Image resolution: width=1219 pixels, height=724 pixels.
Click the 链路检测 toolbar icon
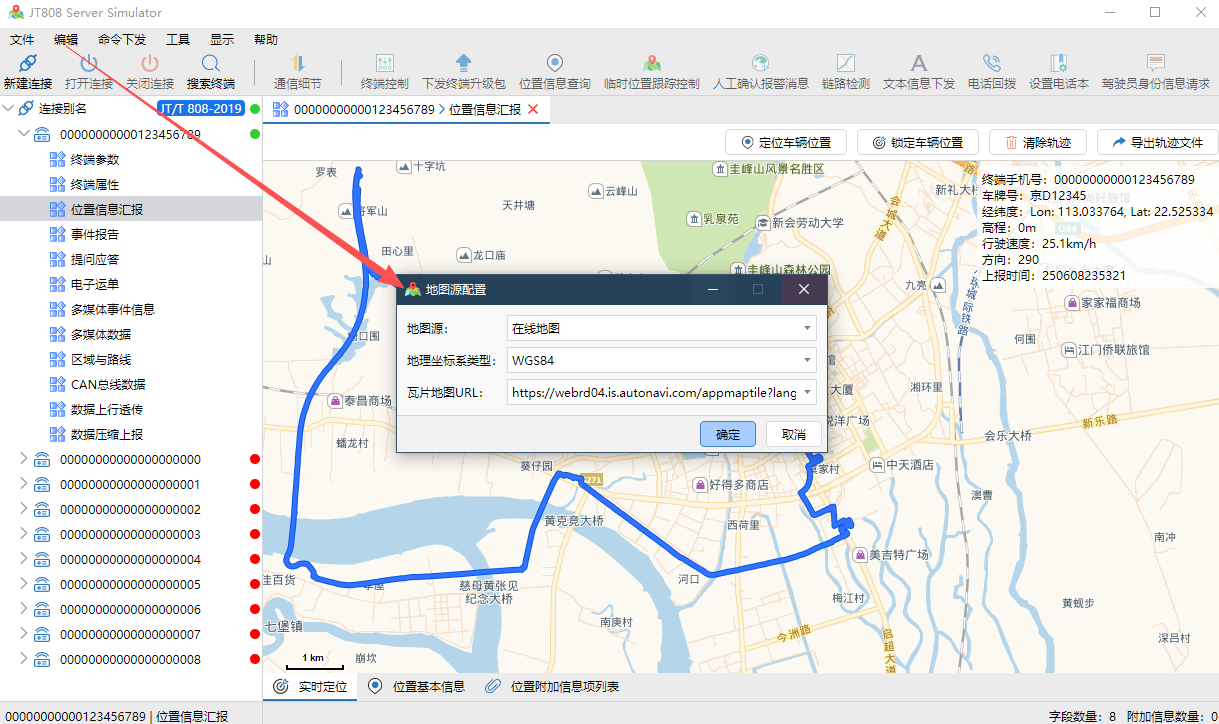[845, 64]
